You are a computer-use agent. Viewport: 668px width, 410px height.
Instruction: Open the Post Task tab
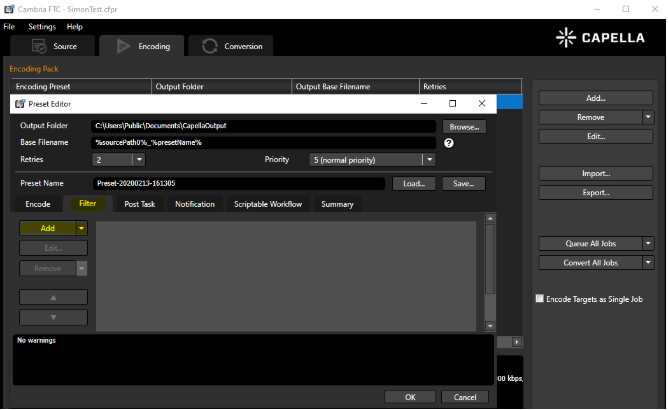pos(140,204)
